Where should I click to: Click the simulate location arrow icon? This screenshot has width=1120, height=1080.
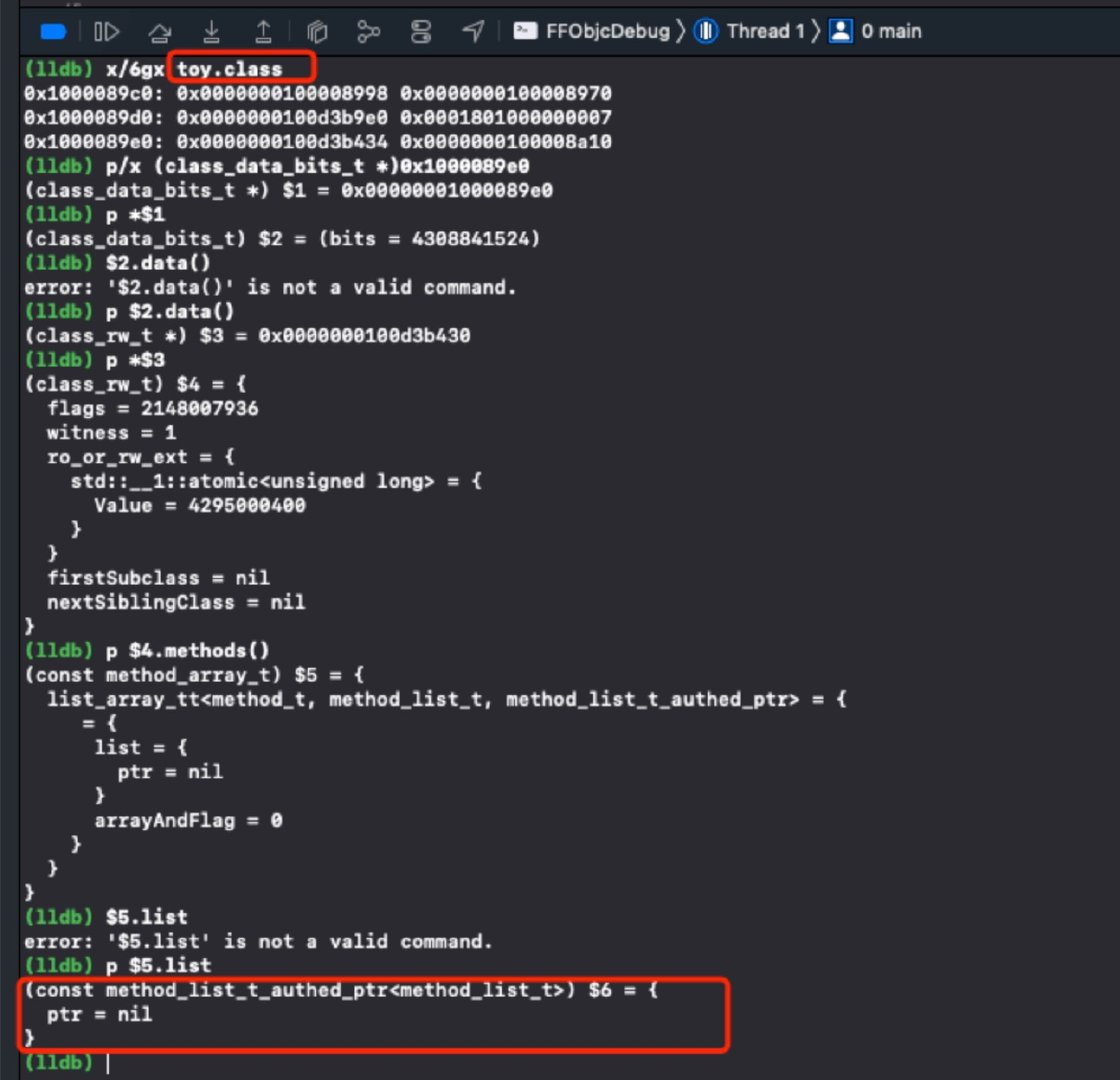coord(473,31)
